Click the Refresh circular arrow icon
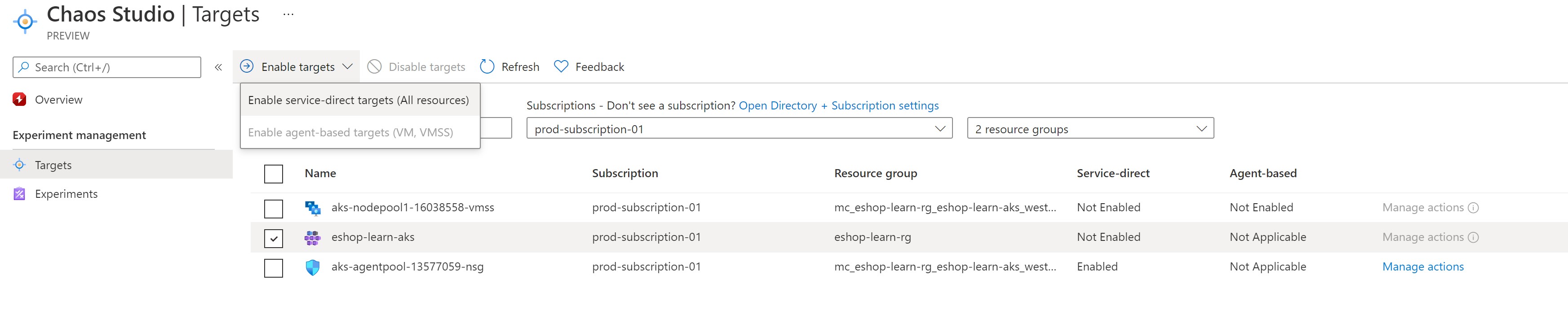 tap(487, 66)
